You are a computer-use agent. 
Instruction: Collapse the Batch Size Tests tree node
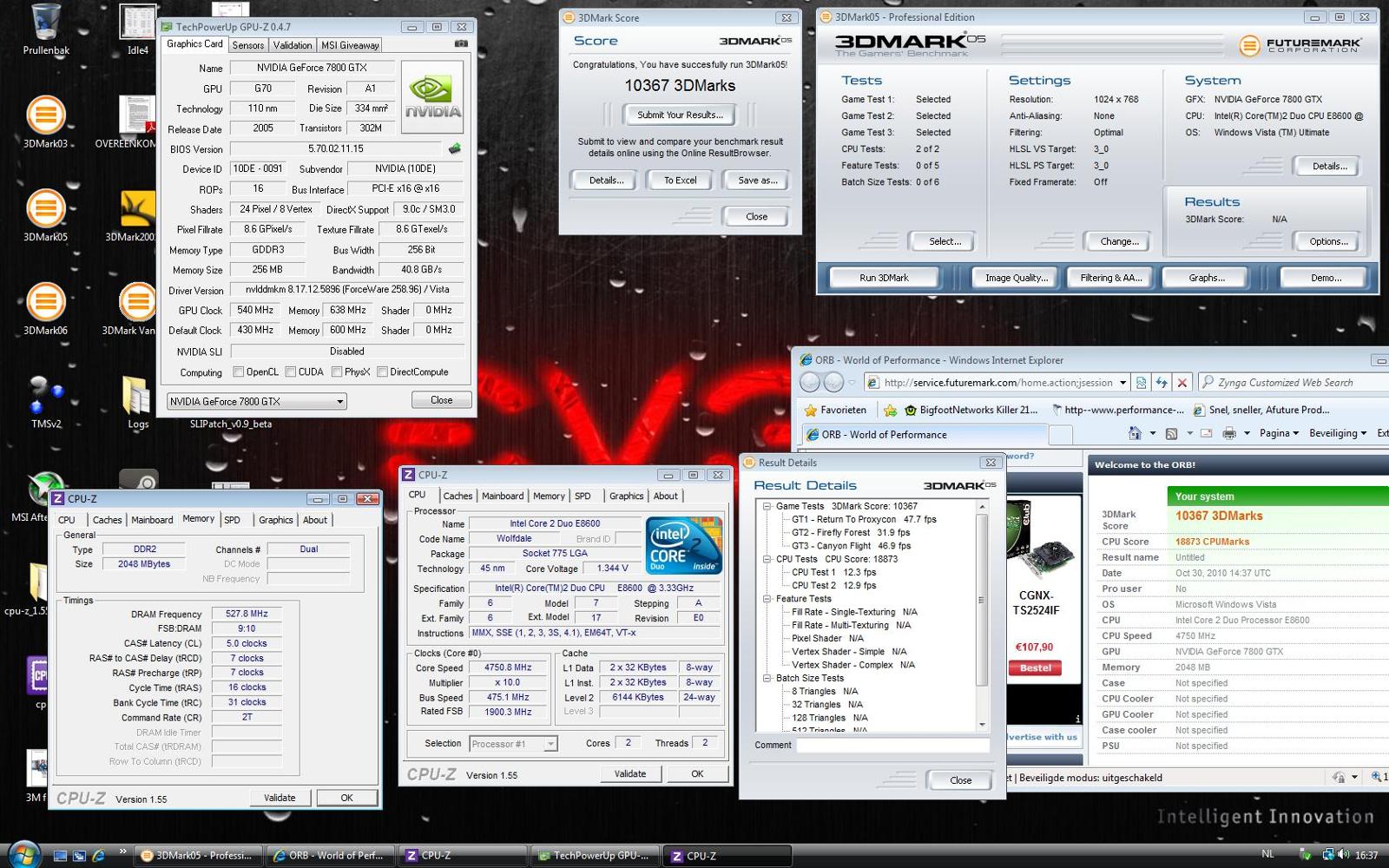pos(767,678)
